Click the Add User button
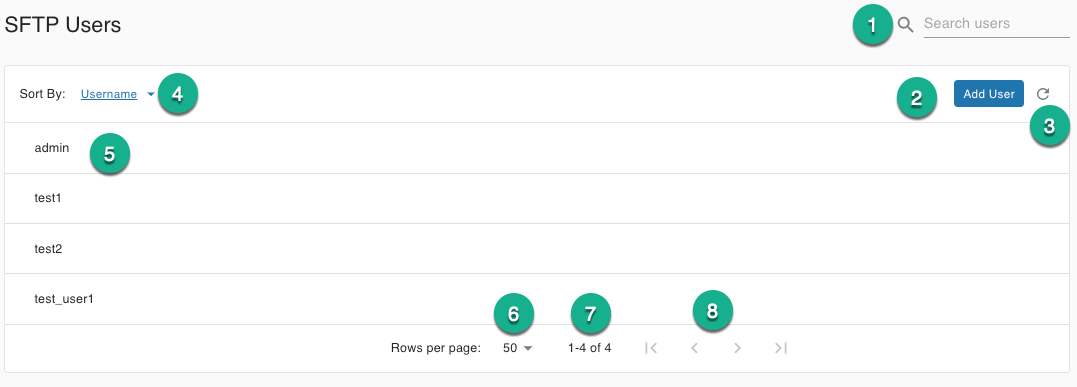Image resolution: width=1077 pixels, height=387 pixels. pyautogui.click(x=988, y=93)
